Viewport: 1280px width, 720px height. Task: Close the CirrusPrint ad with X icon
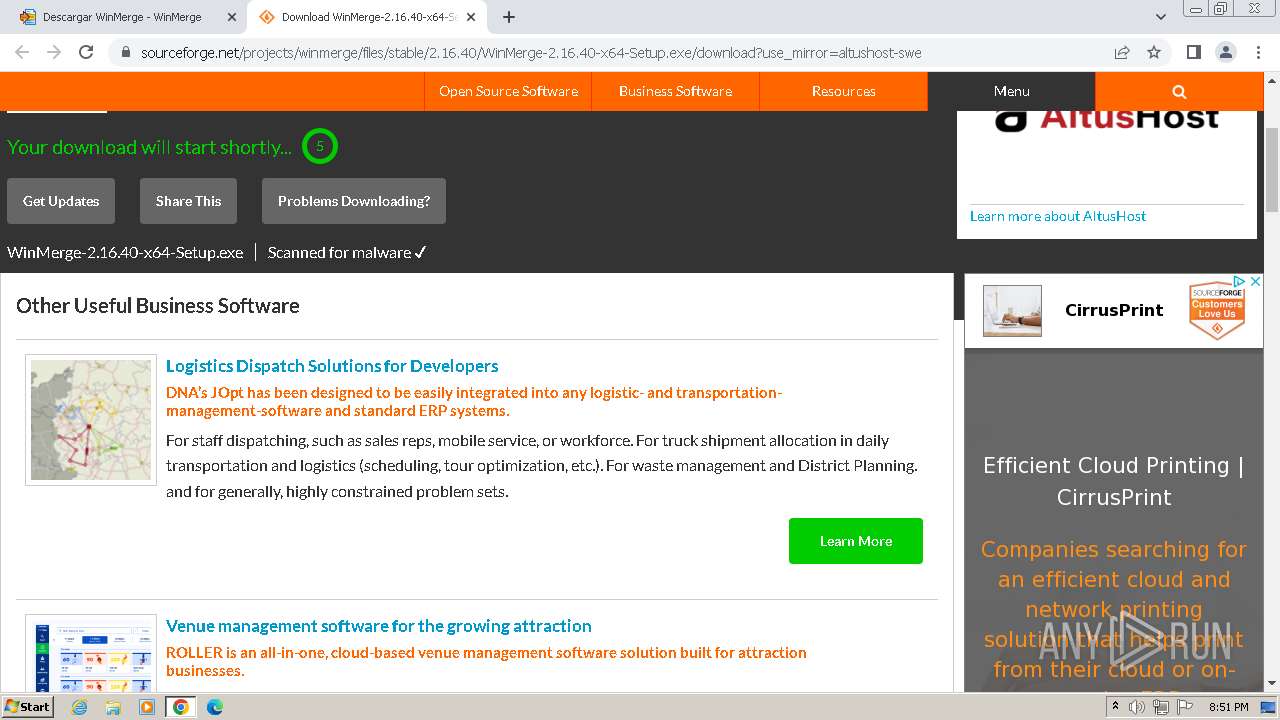tap(1256, 282)
